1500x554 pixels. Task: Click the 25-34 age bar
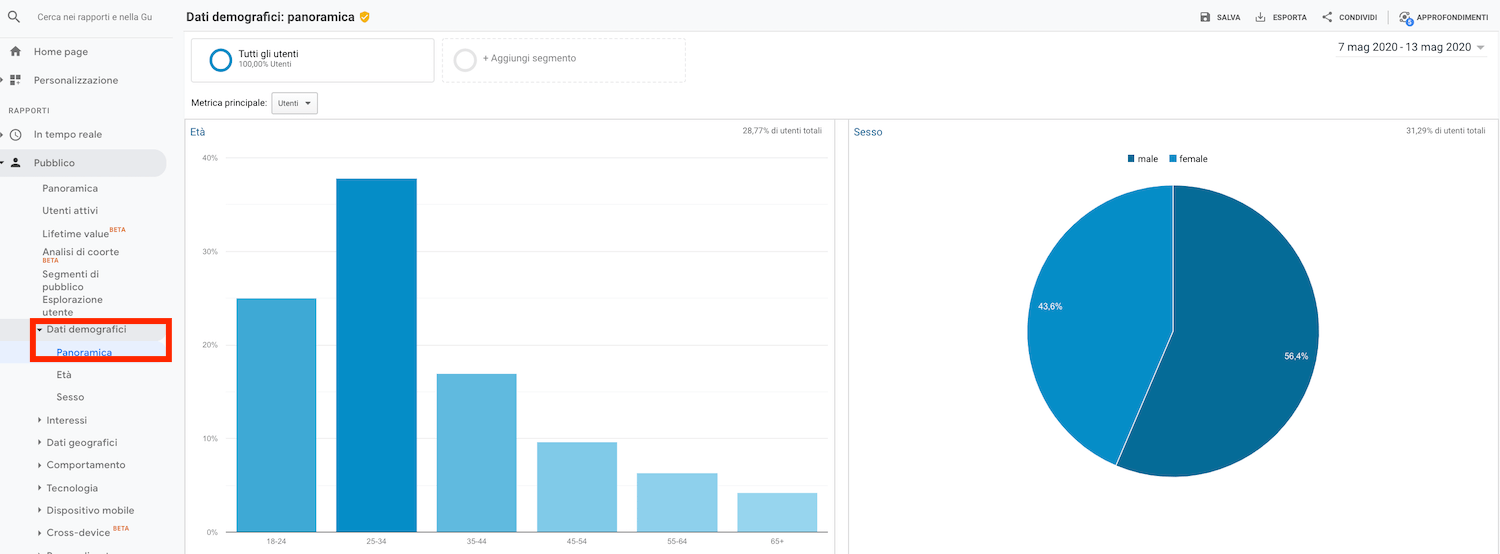point(376,355)
